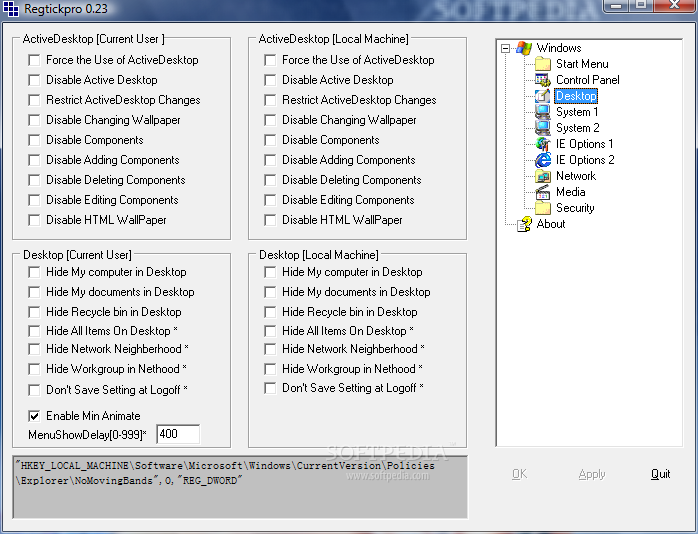Click the IE Options 1 icon
Image resolution: width=698 pixels, height=534 pixels.
(543, 144)
